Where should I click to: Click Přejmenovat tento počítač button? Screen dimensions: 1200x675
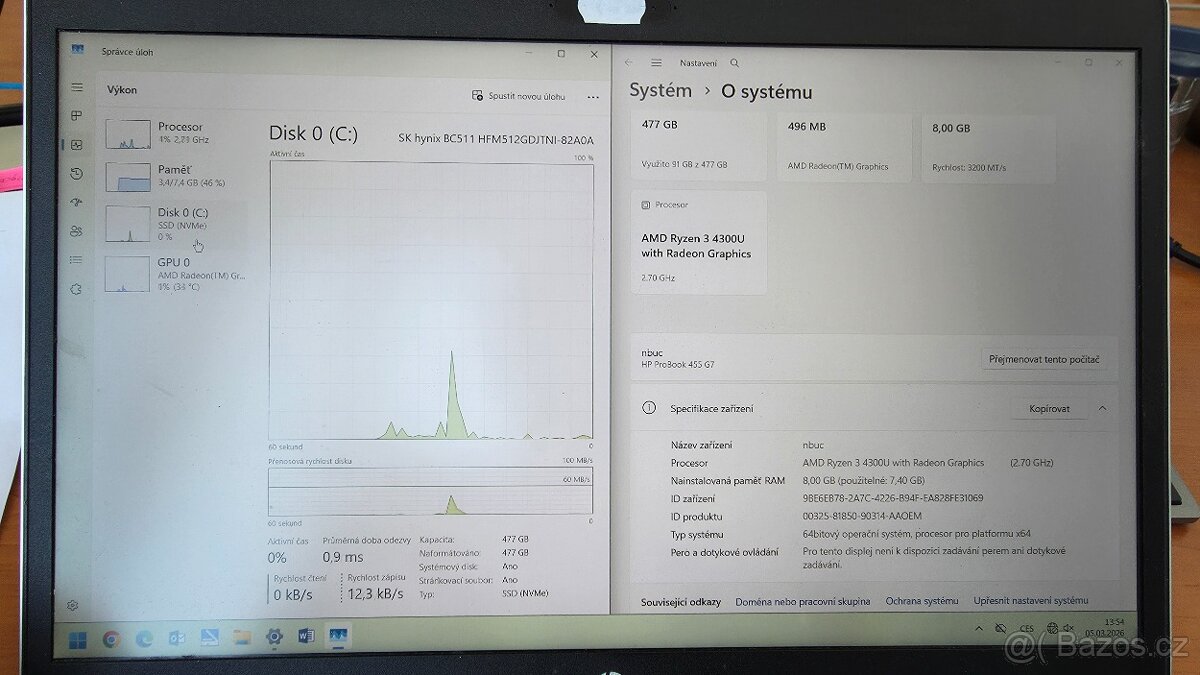coord(1046,359)
